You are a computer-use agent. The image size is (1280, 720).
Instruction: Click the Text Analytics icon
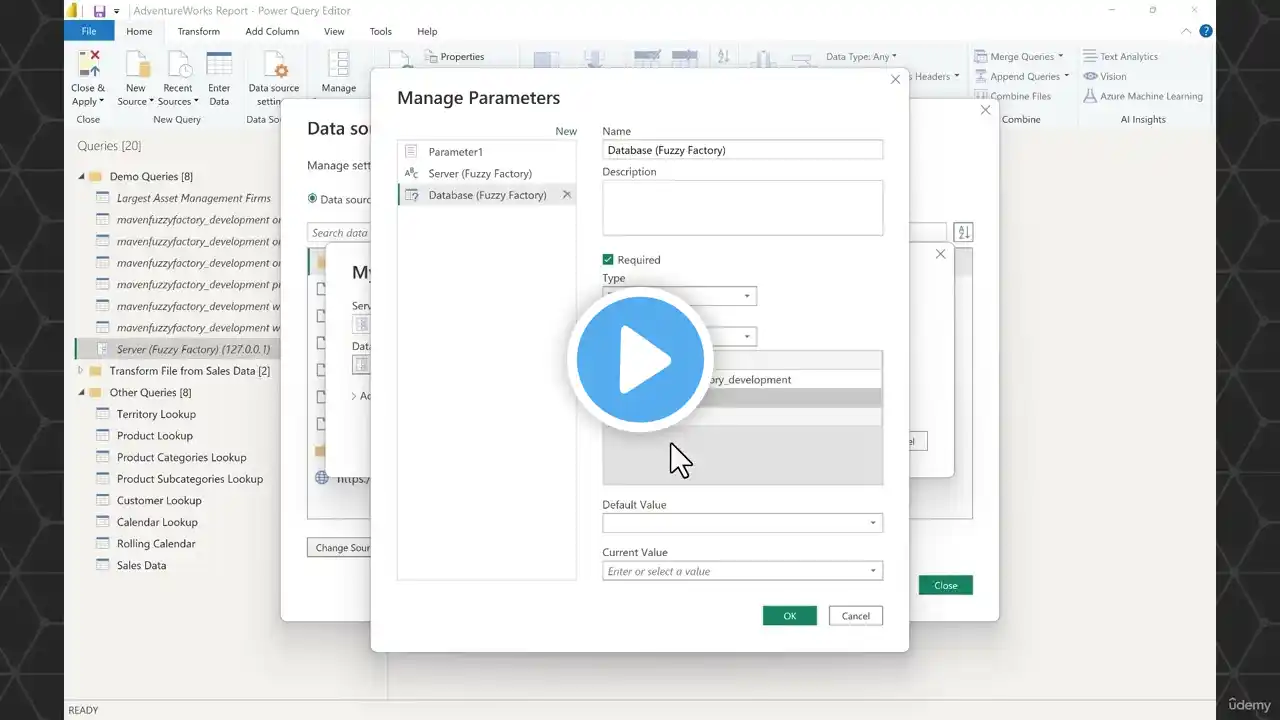coord(1090,57)
